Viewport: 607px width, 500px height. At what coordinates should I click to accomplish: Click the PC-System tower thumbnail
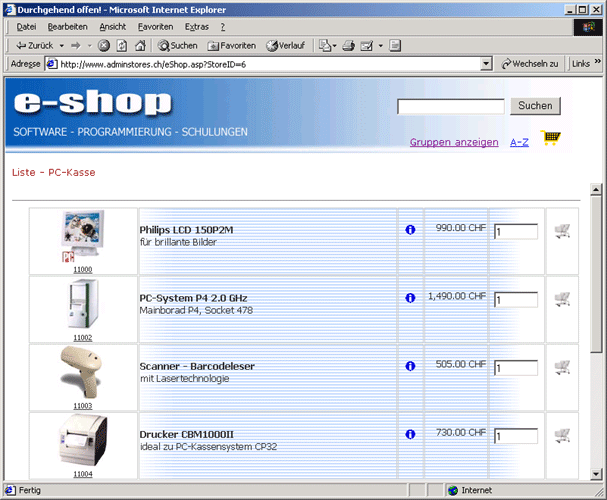[83, 304]
